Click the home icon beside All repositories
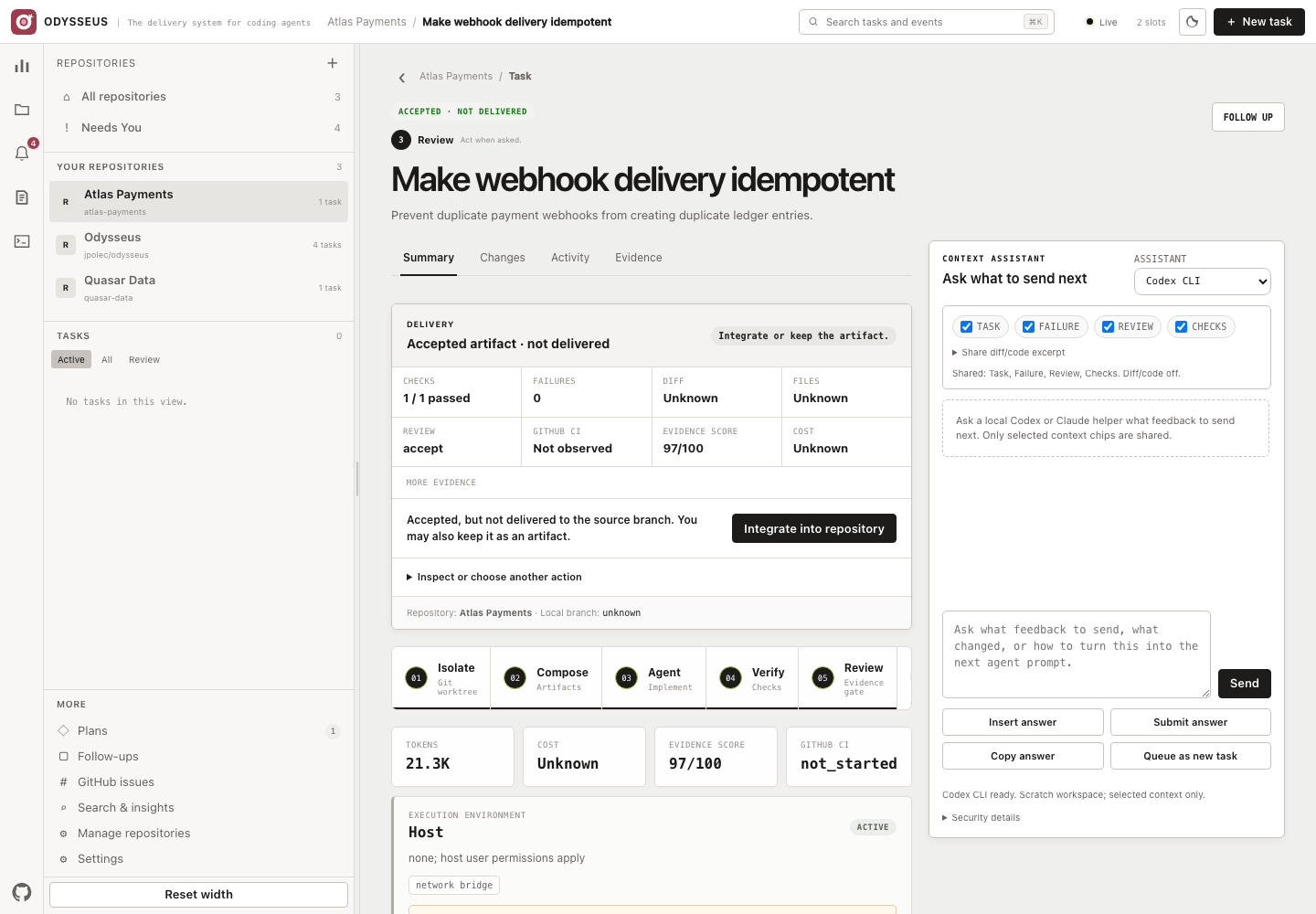 [67, 97]
